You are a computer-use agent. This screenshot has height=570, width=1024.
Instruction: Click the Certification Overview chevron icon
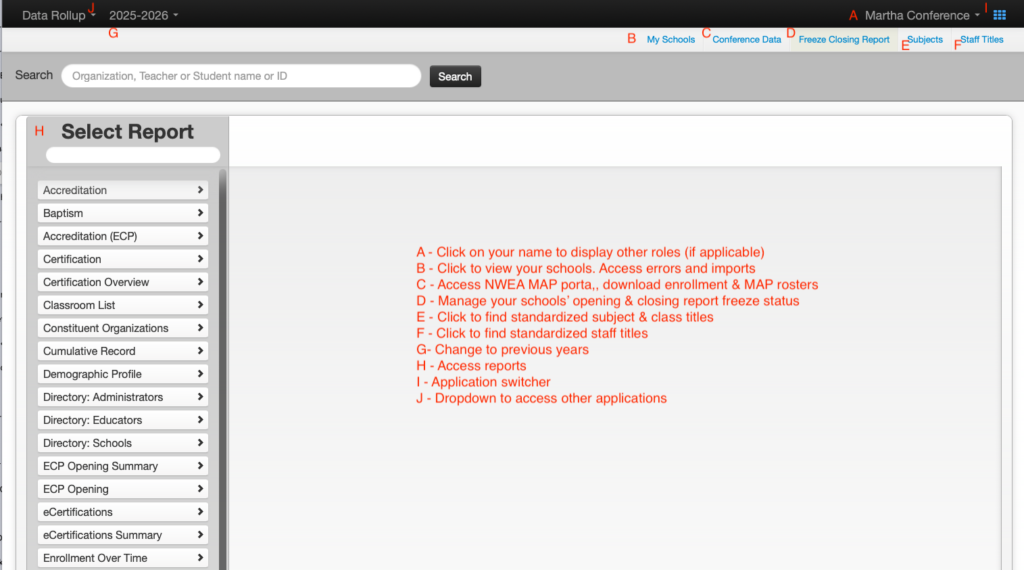click(201, 282)
